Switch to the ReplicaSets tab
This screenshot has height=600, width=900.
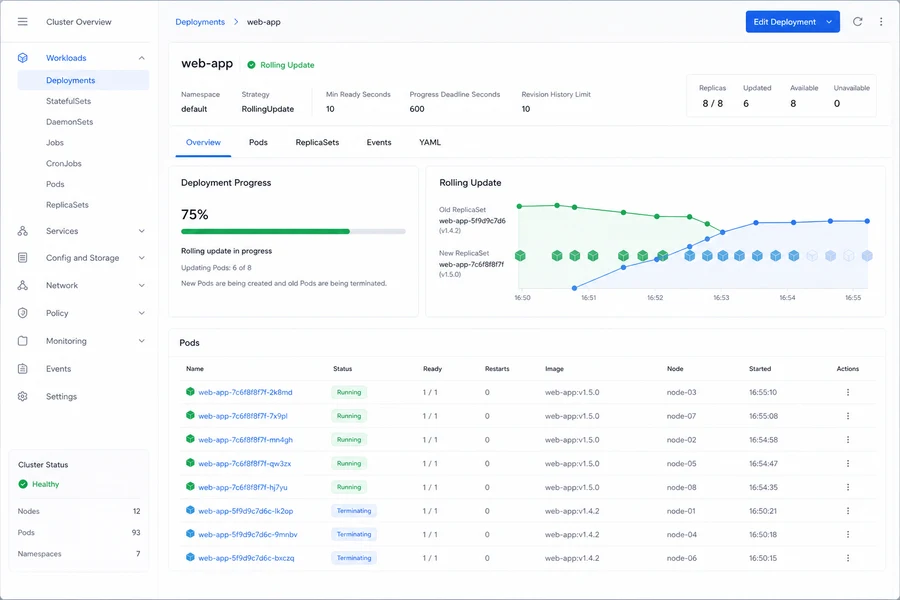tap(317, 142)
